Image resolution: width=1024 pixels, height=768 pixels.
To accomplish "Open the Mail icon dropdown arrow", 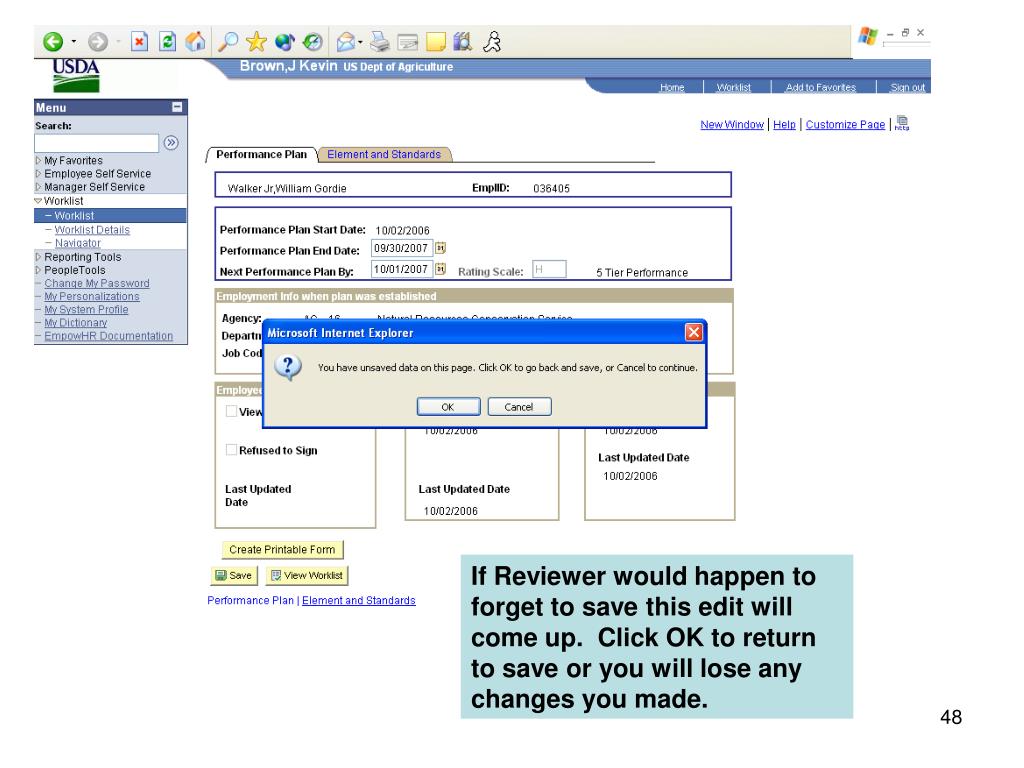I will 360,42.
